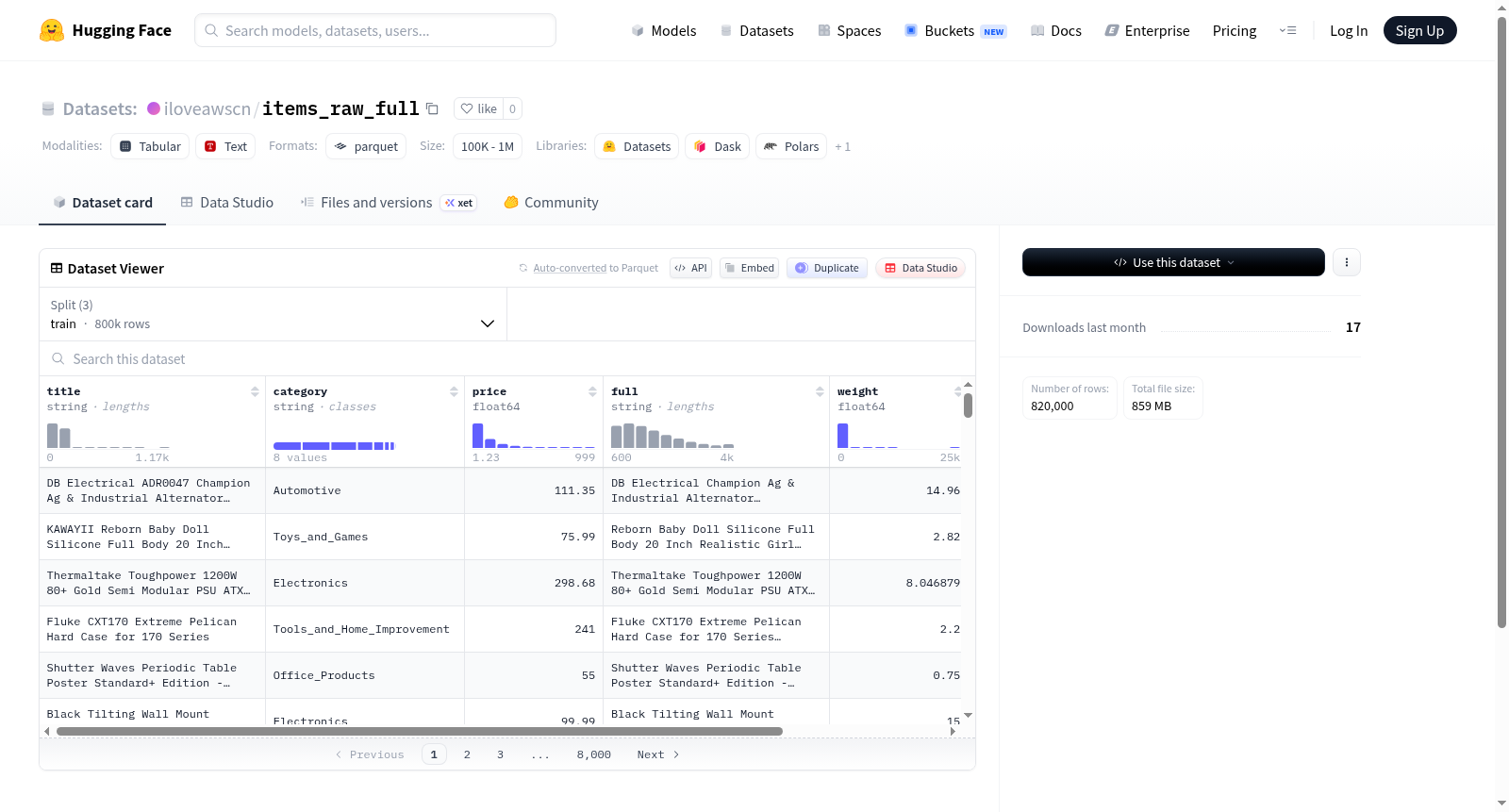Select the price cell 298.68
This screenshot has width=1509, height=812.
coord(534,583)
